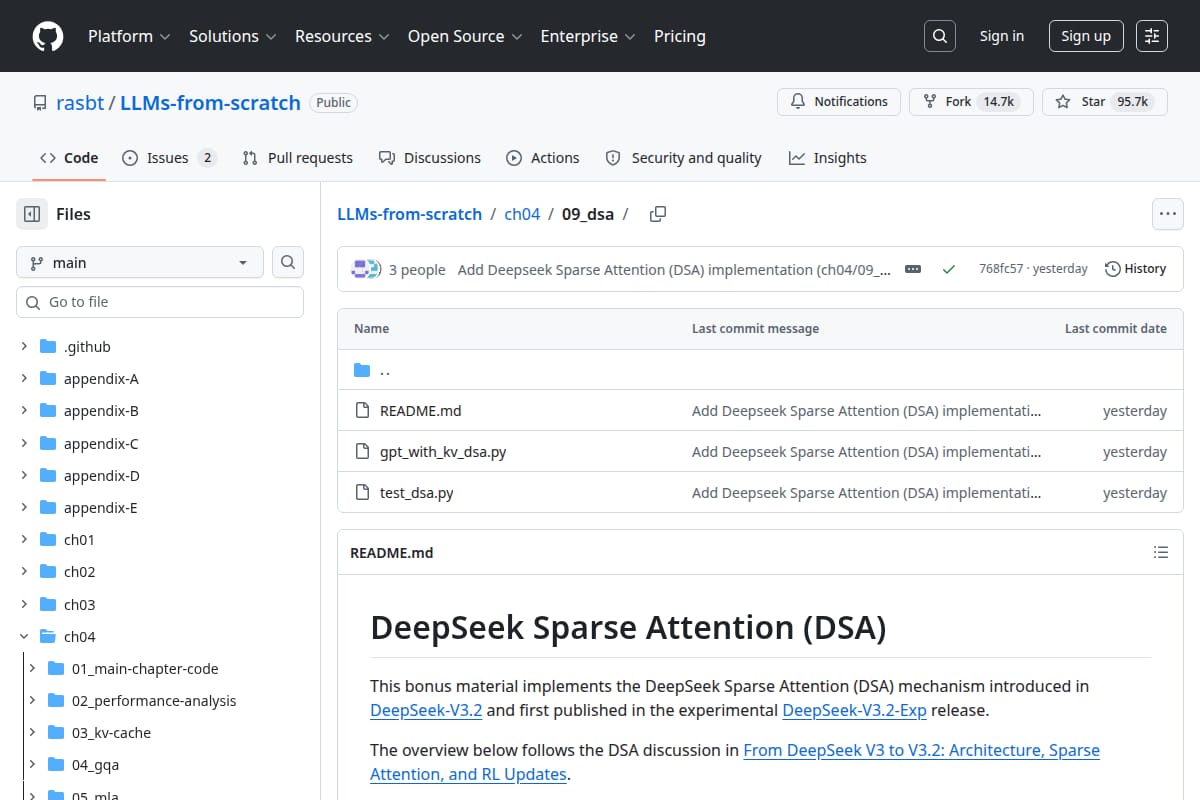Fork the repository
The height and width of the screenshot is (800, 1200).
(x=969, y=102)
